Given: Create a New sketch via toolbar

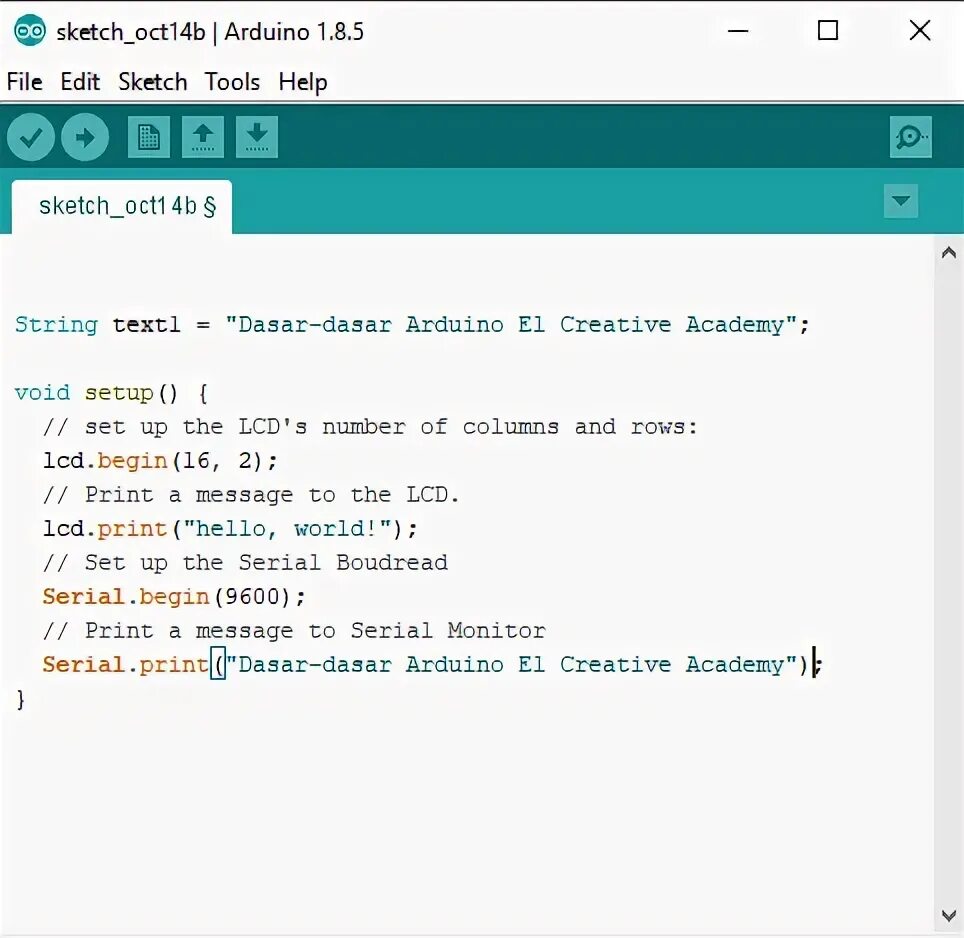Looking at the screenshot, I should pos(149,137).
